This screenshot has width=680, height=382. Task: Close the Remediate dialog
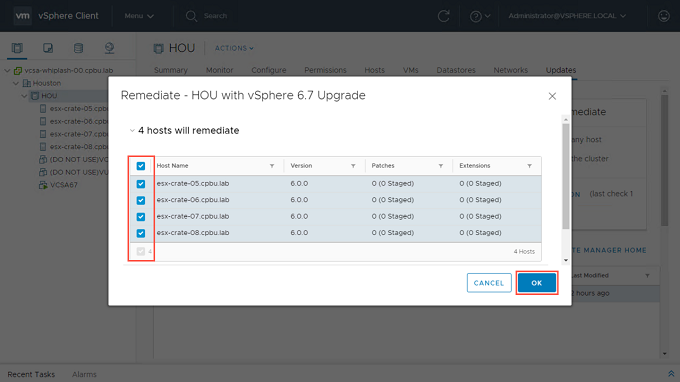552,96
